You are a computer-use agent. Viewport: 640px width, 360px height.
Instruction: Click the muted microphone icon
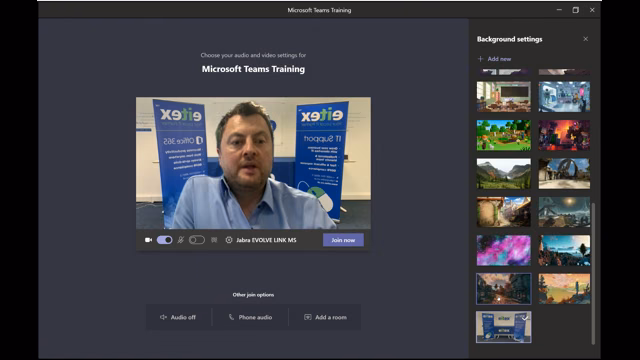pyautogui.click(x=181, y=240)
